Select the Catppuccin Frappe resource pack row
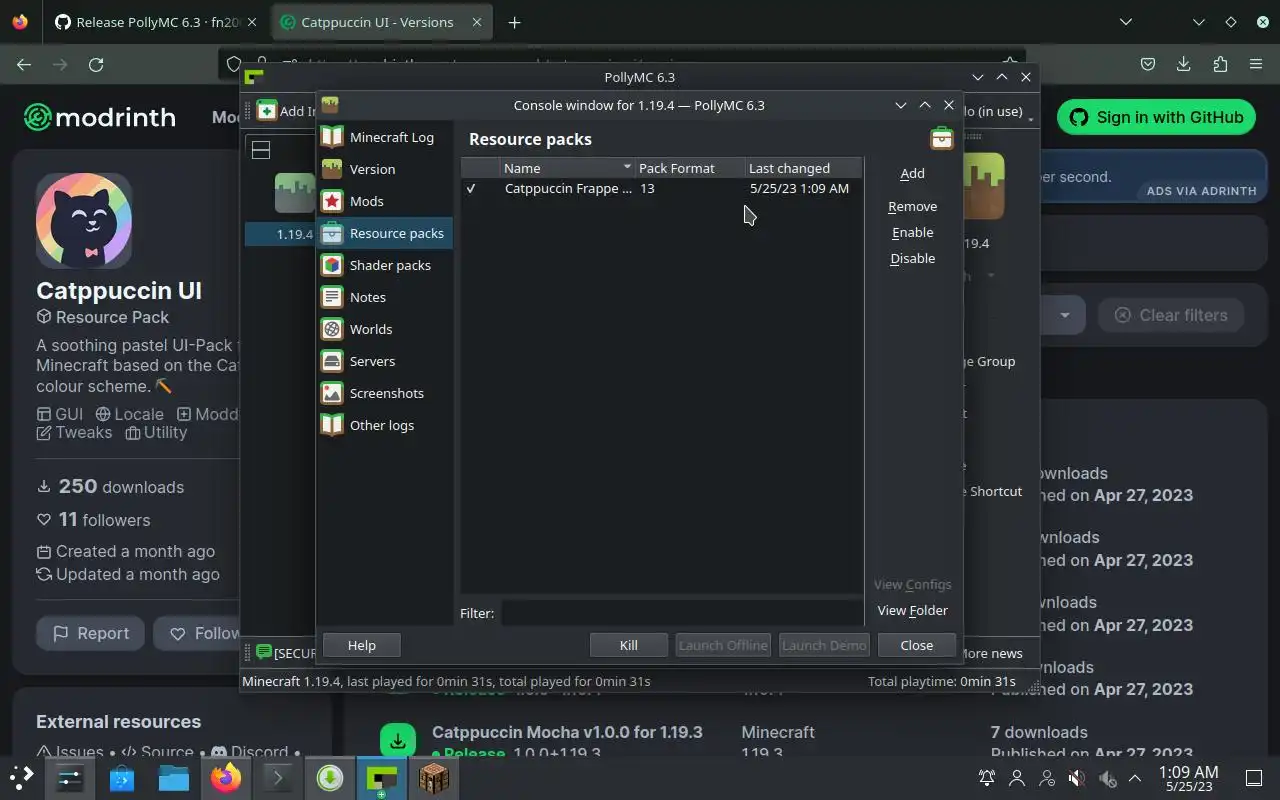The image size is (1280, 800). (661, 188)
